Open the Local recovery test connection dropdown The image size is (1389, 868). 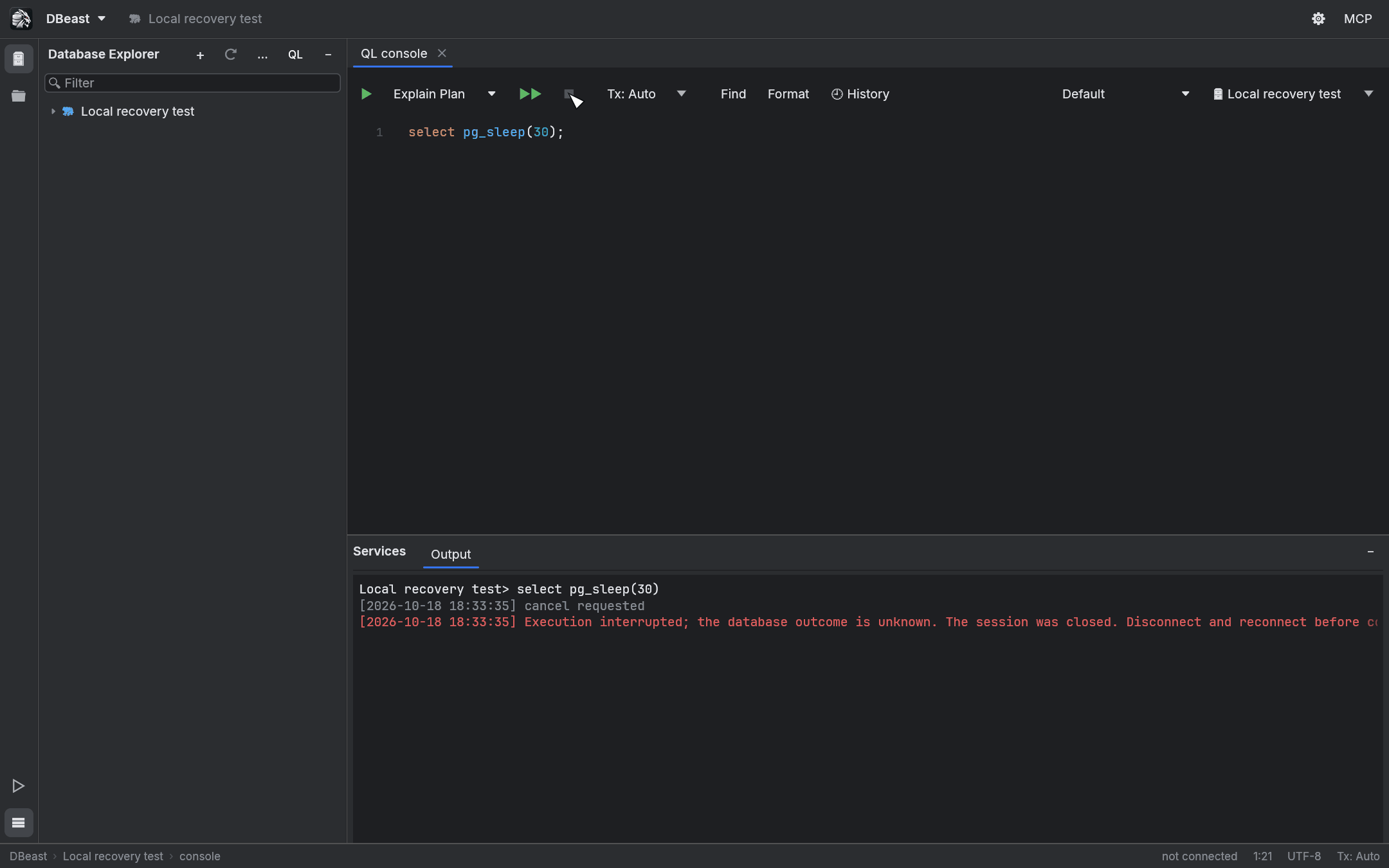click(1293, 94)
